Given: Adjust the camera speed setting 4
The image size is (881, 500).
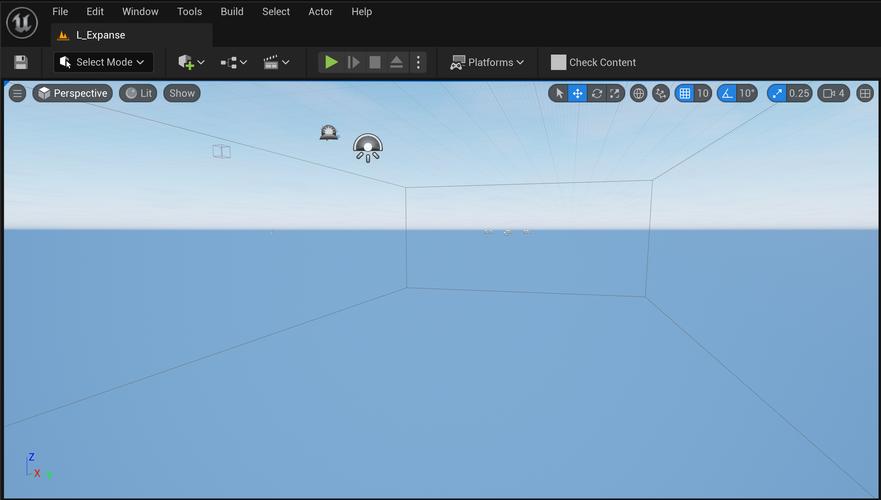Looking at the screenshot, I should tap(834, 93).
